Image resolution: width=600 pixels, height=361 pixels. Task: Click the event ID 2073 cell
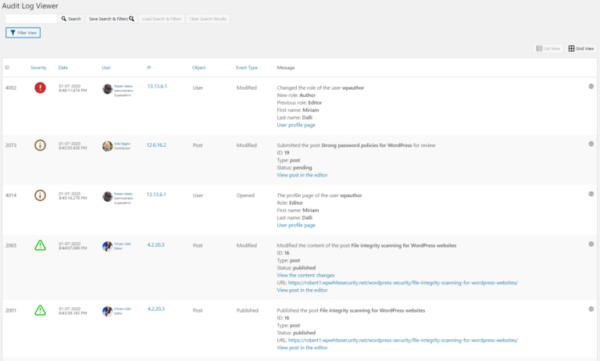11,145
